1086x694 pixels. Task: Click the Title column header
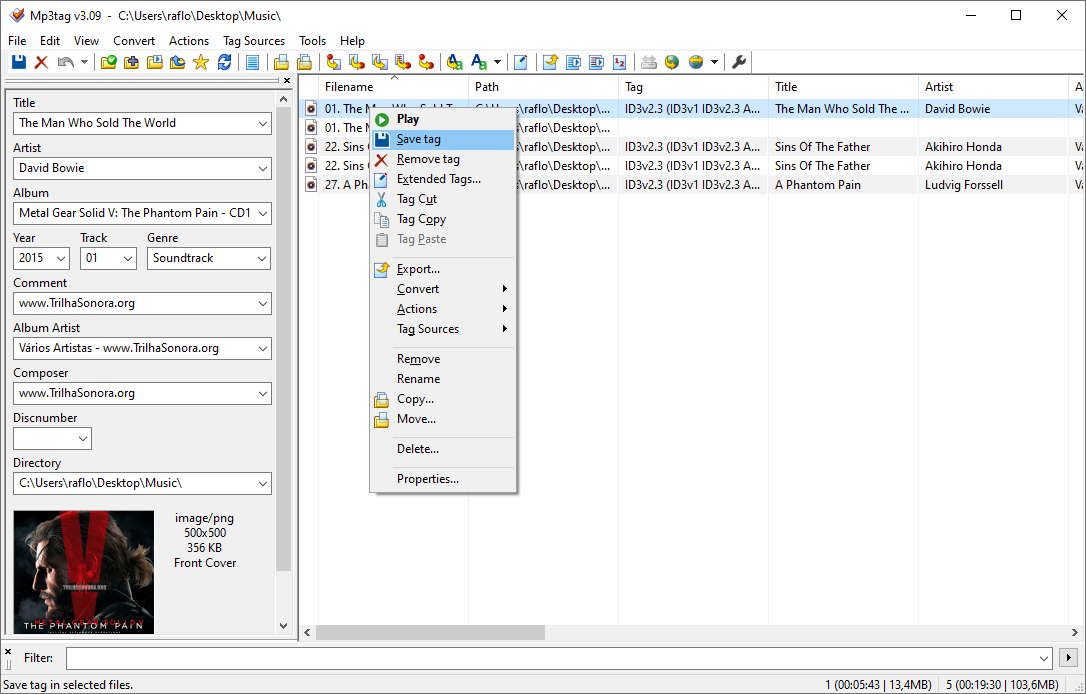click(x=786, y=87)
